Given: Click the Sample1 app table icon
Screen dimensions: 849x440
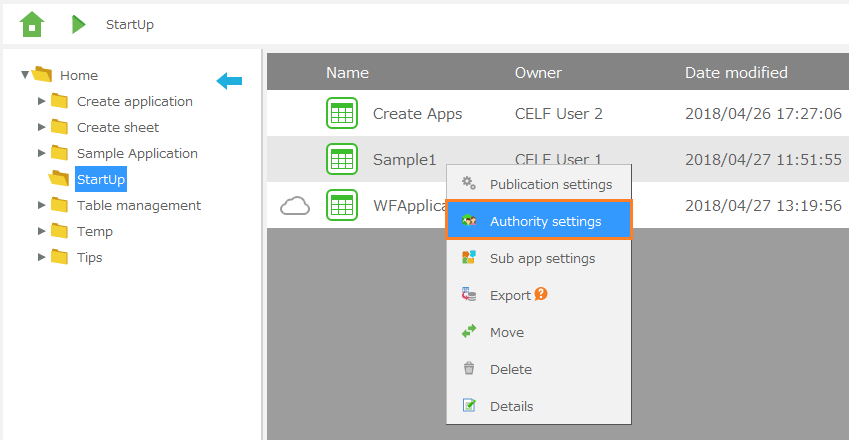Looking at the screenshot, I should click(342, 159).
